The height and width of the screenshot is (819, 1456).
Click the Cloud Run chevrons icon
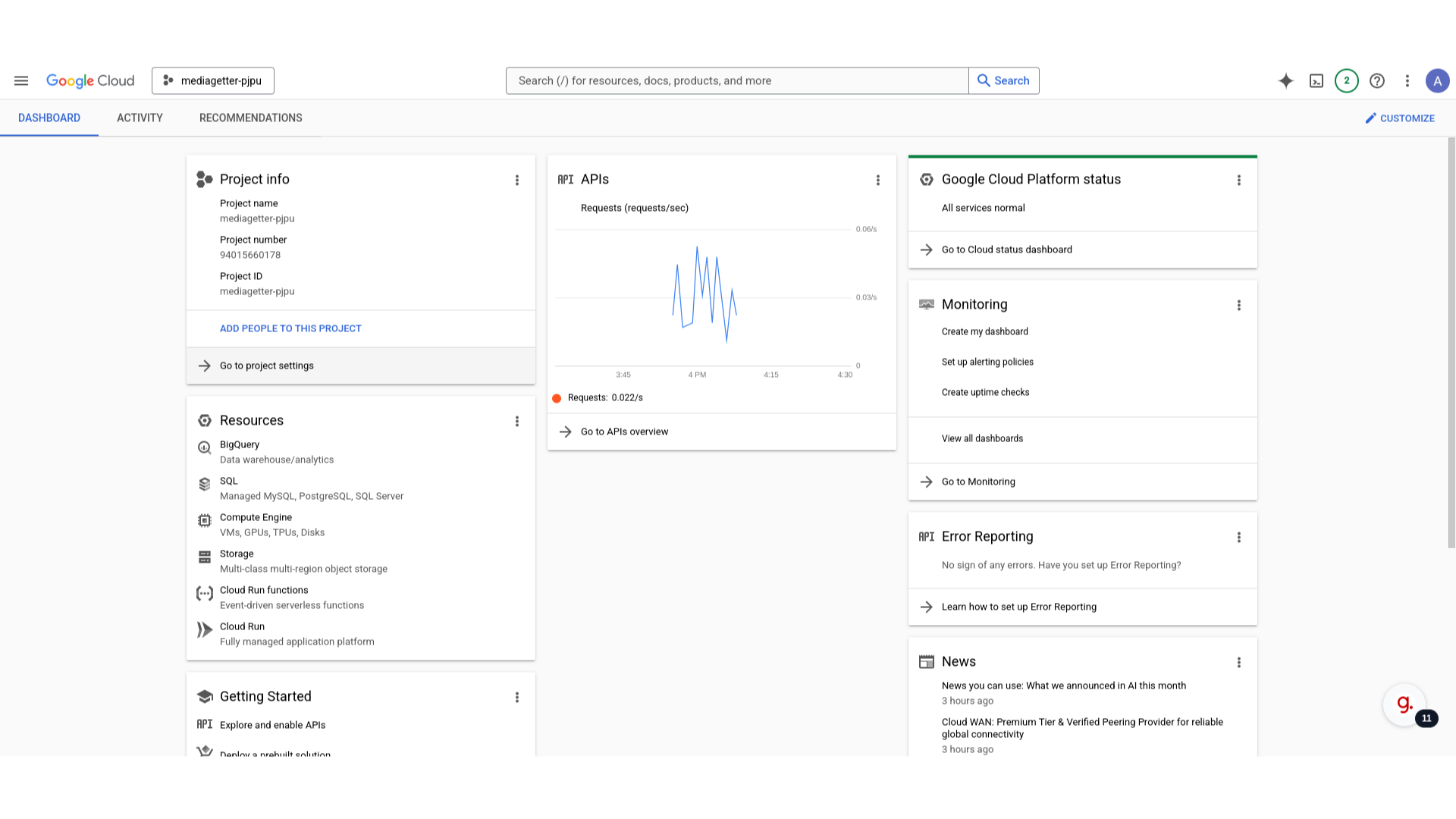205,629
